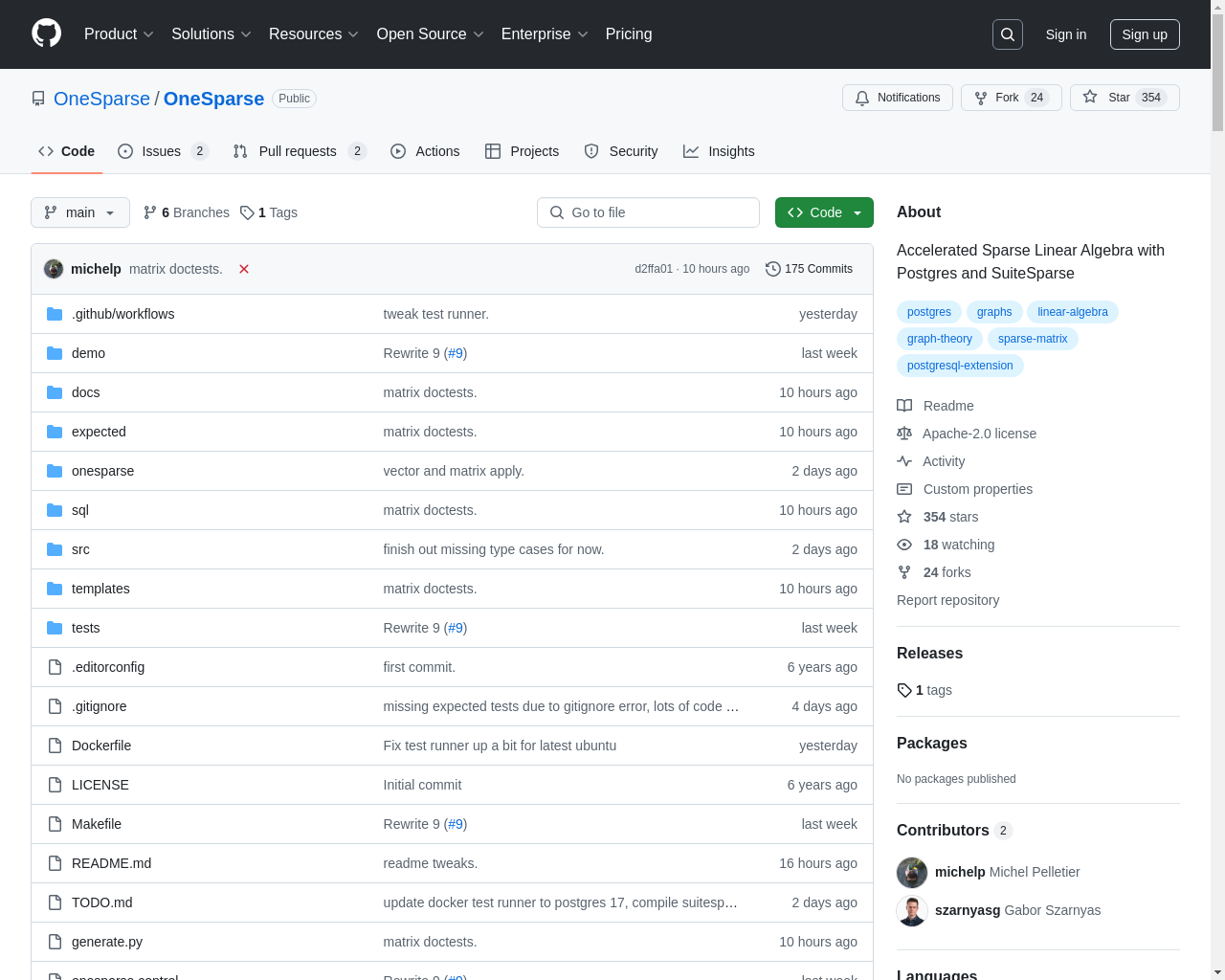Click the Go to file search field
Image resolution: width=1225 pixels, height=980 pixels.
(648, 212)
